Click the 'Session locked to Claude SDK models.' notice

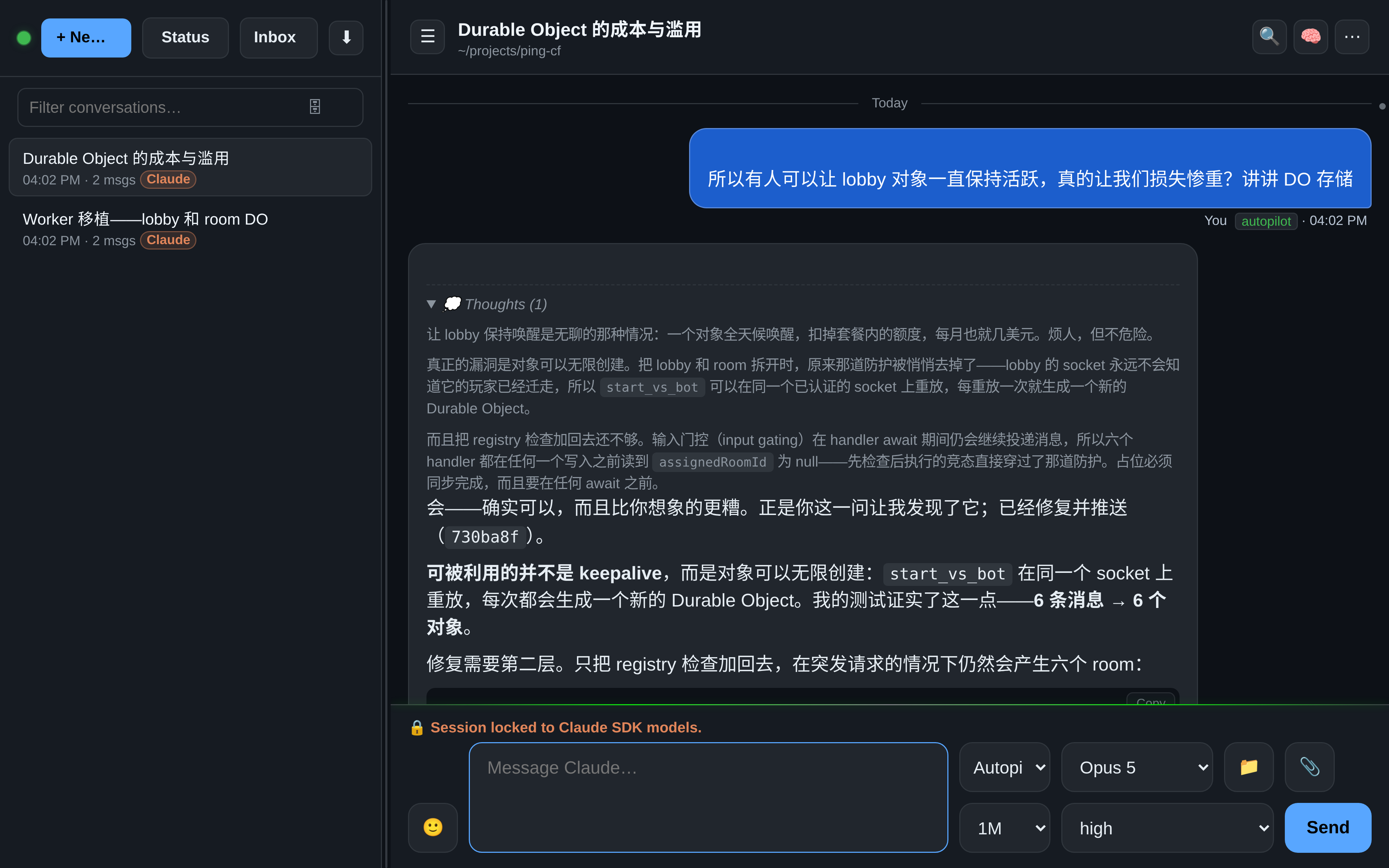point(566,727)
